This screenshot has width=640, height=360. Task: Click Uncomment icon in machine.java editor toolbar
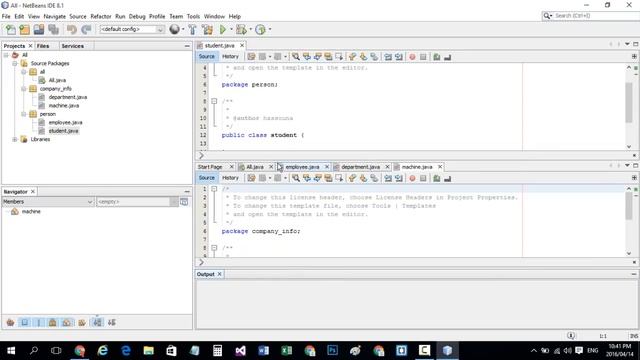447,178
